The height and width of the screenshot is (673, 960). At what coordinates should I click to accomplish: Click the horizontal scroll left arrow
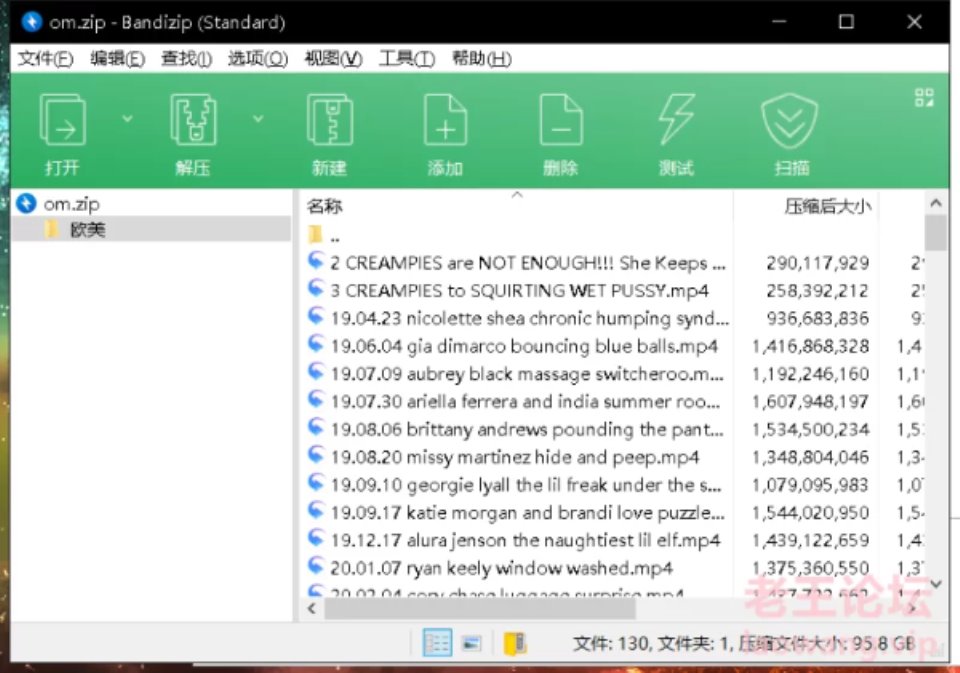click(312, 609)
